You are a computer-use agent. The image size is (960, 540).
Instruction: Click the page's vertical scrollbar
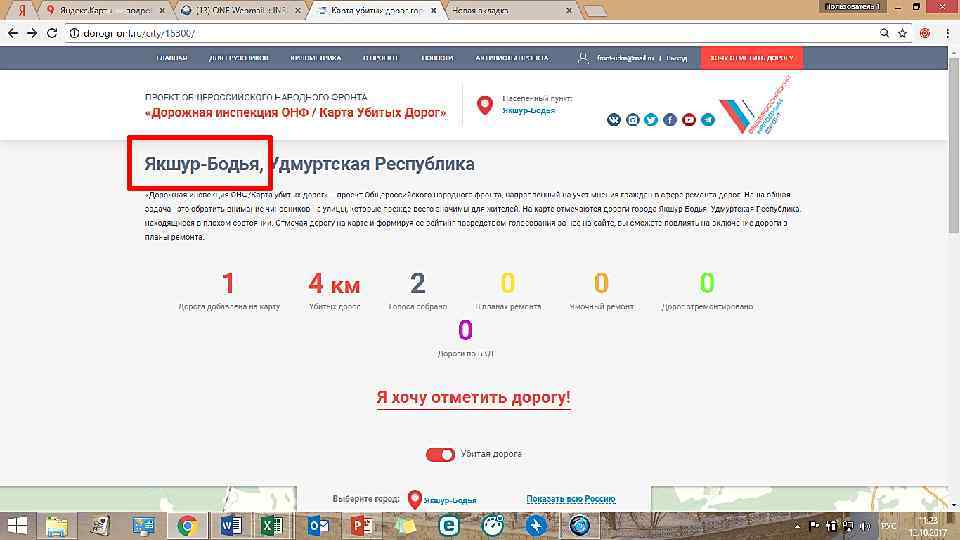[953, 144]
